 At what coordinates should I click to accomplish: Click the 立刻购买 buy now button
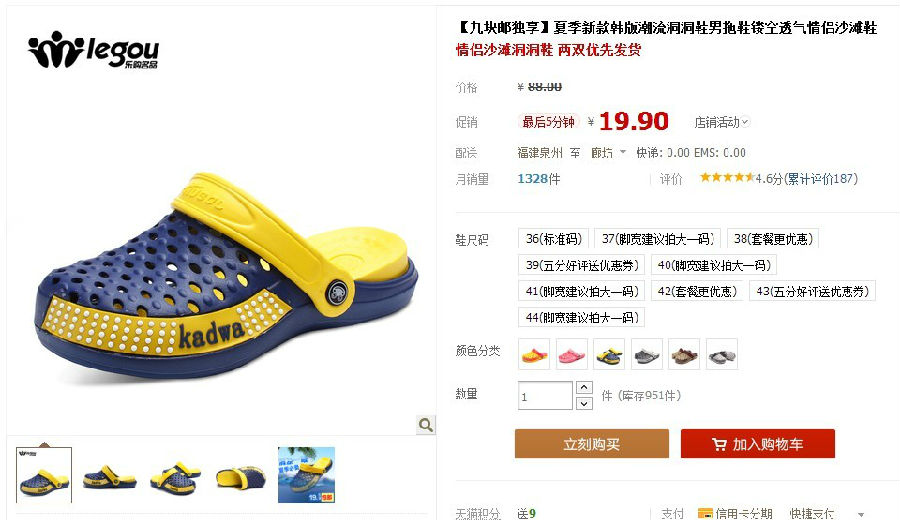592,444
